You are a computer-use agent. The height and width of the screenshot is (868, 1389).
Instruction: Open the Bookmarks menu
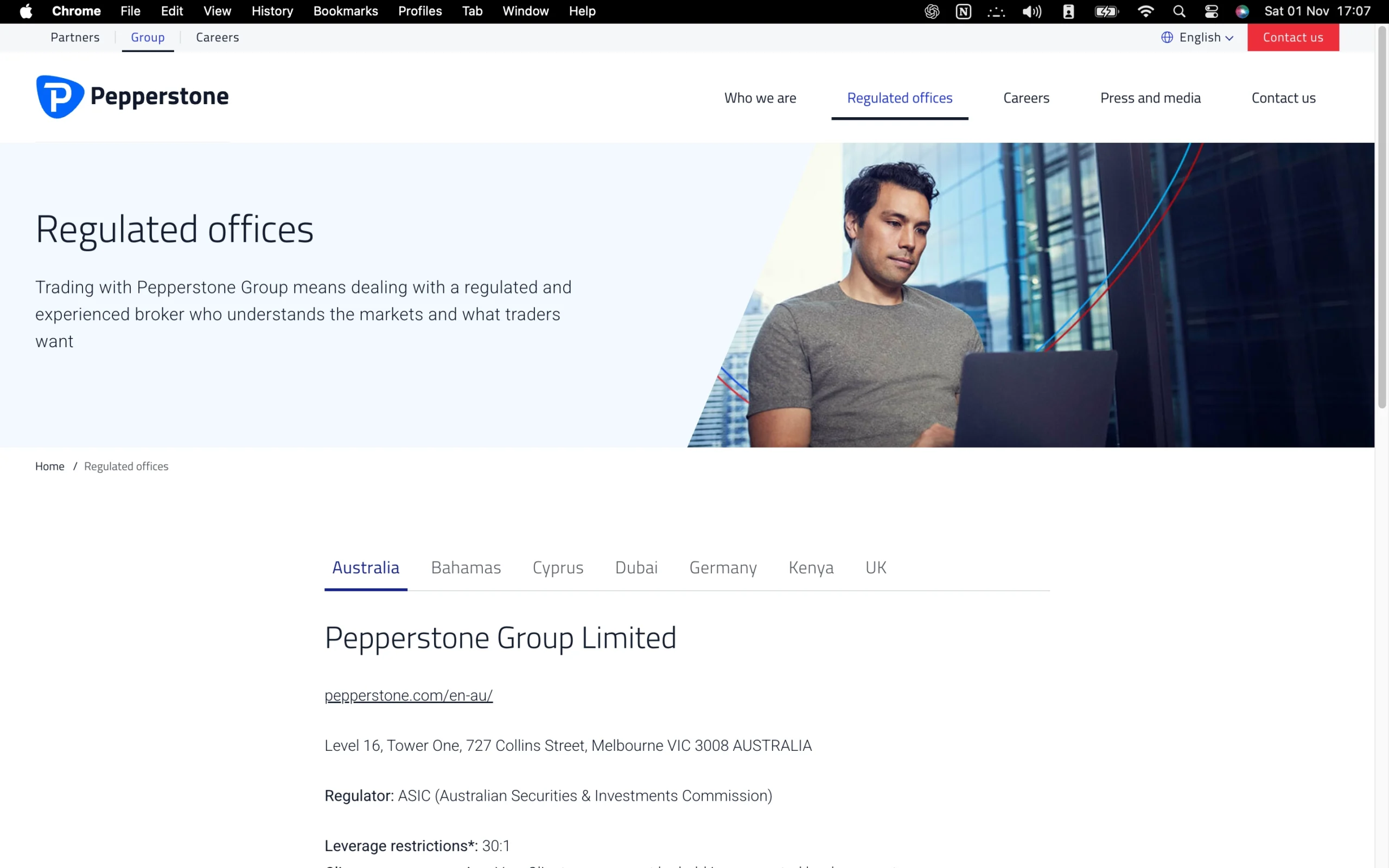click(346, 11)
